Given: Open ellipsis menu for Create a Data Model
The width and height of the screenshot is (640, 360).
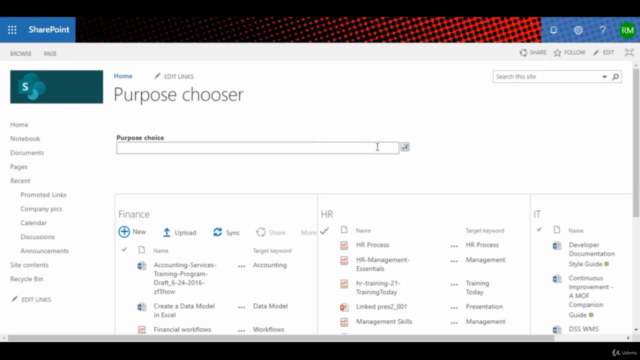Looking at the screenshot, I should click(242, 307).
